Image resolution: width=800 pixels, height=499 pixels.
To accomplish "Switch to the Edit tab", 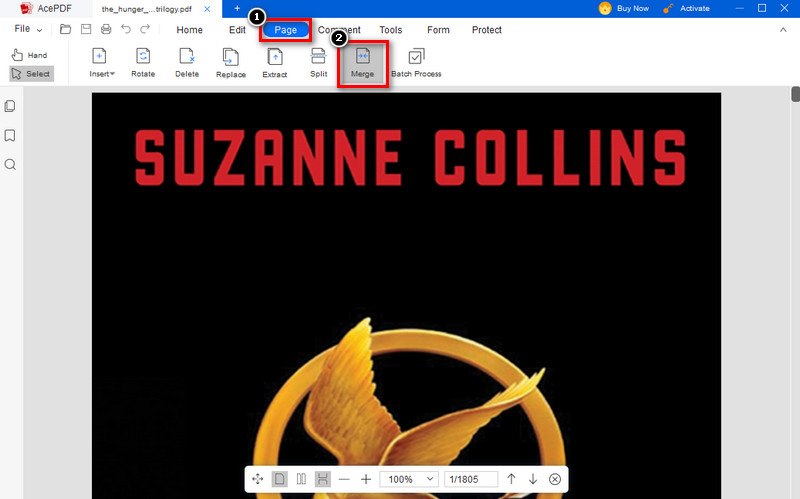I will pos(237,30).
